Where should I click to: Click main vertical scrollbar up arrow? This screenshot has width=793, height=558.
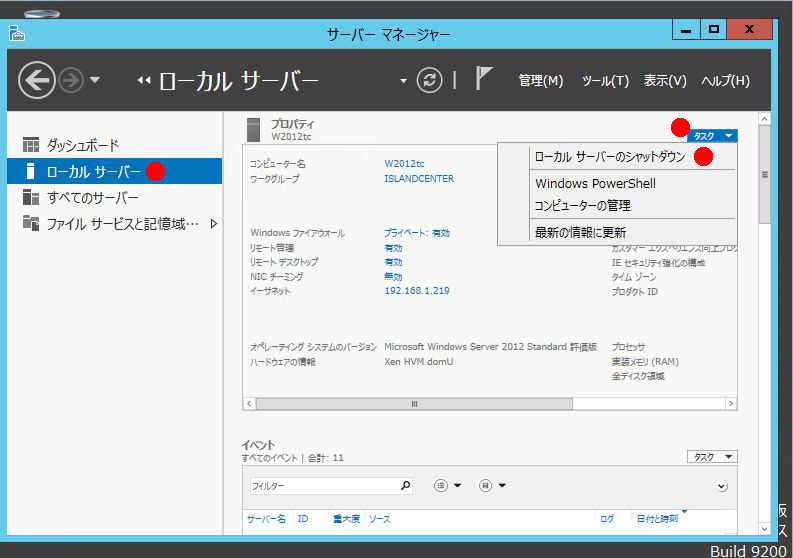(765, 119)
